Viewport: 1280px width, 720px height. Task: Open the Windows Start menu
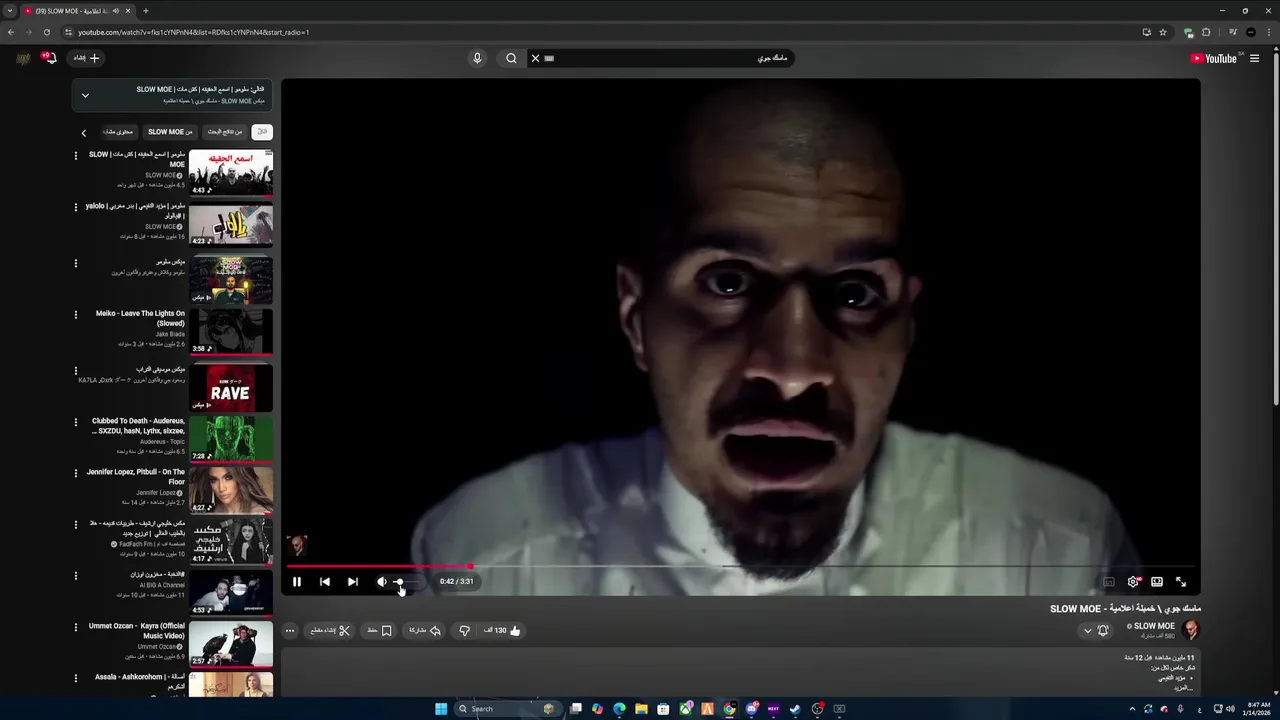click(x=441, y=709)
